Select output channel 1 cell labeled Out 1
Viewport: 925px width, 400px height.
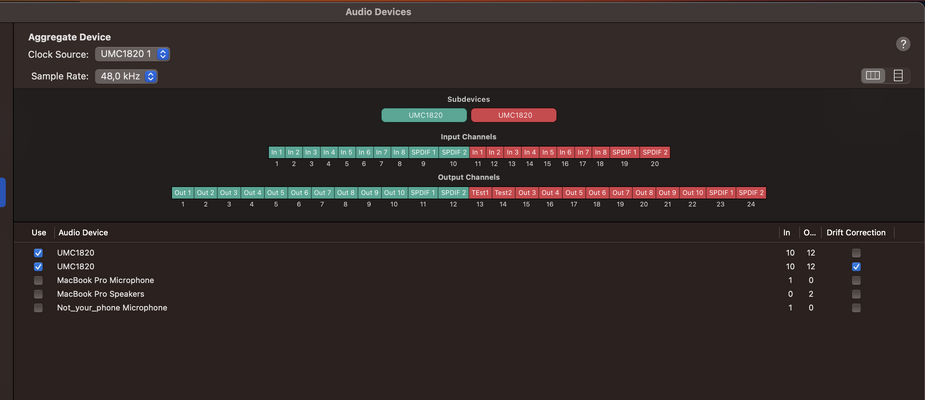point(183,192)
